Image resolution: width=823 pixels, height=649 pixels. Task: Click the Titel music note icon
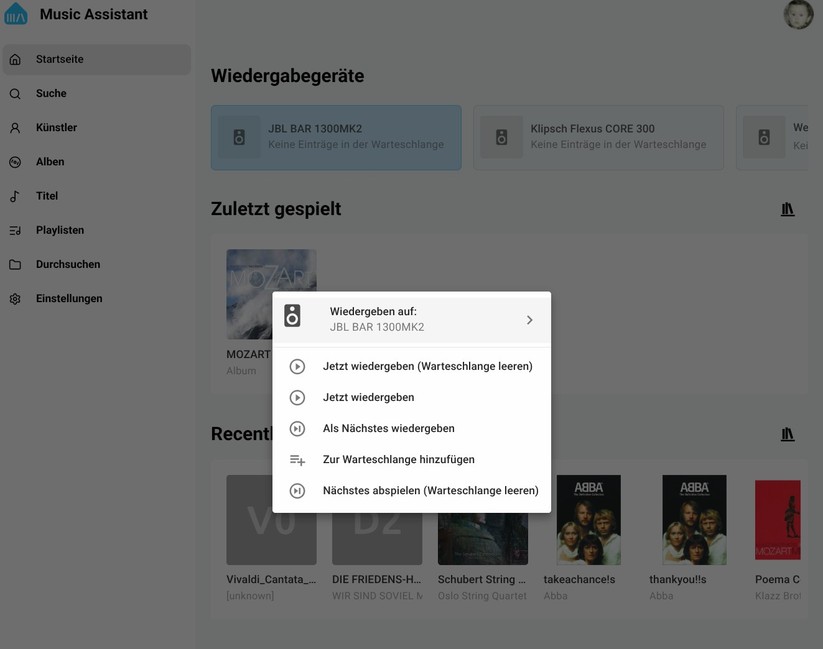[x=16, y=195]
